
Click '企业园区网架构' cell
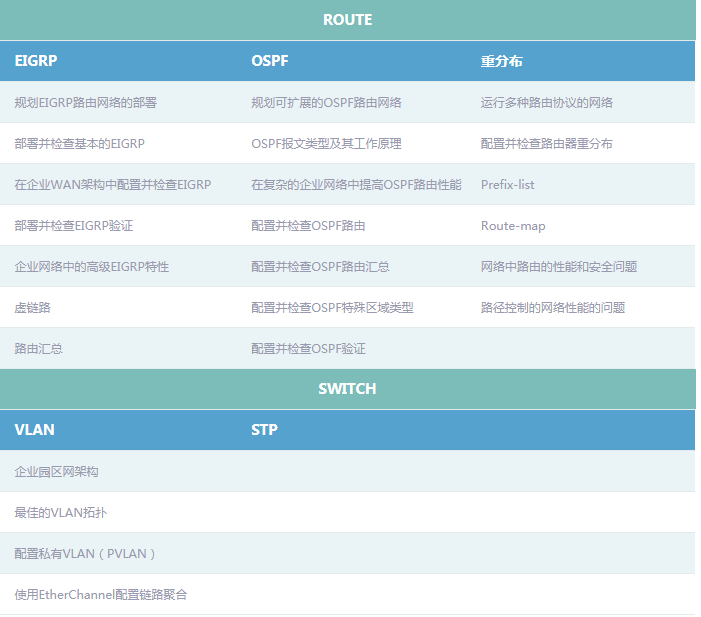click(x=56, y=472)
